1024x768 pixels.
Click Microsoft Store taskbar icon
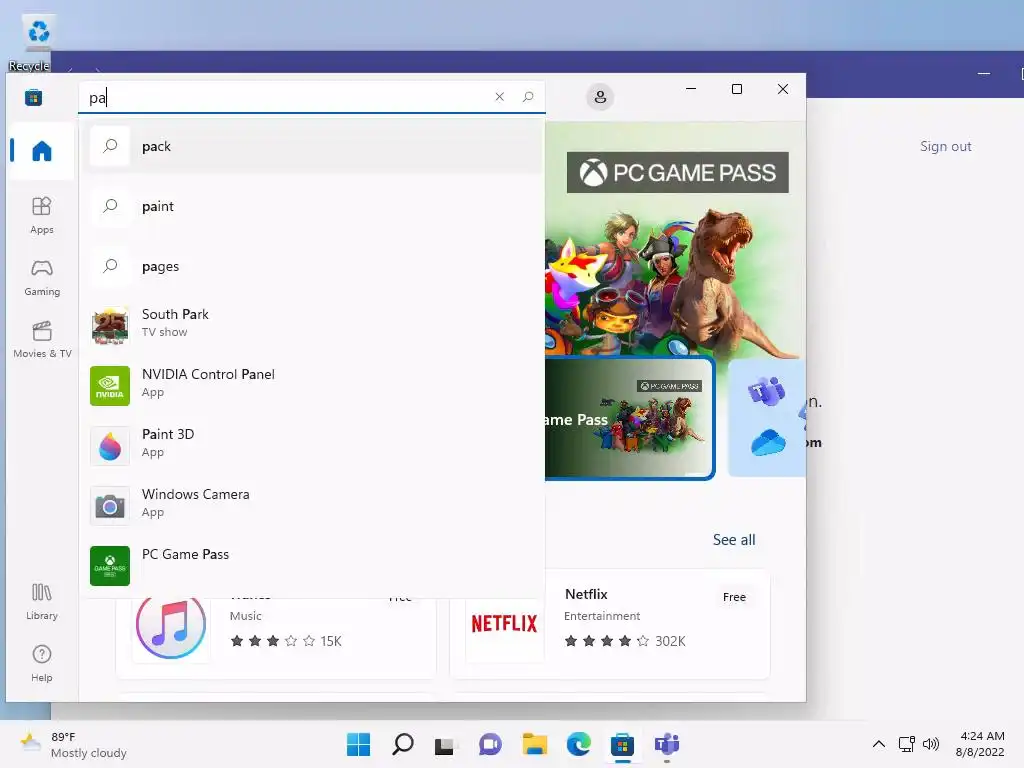click(x=622, y=744)
